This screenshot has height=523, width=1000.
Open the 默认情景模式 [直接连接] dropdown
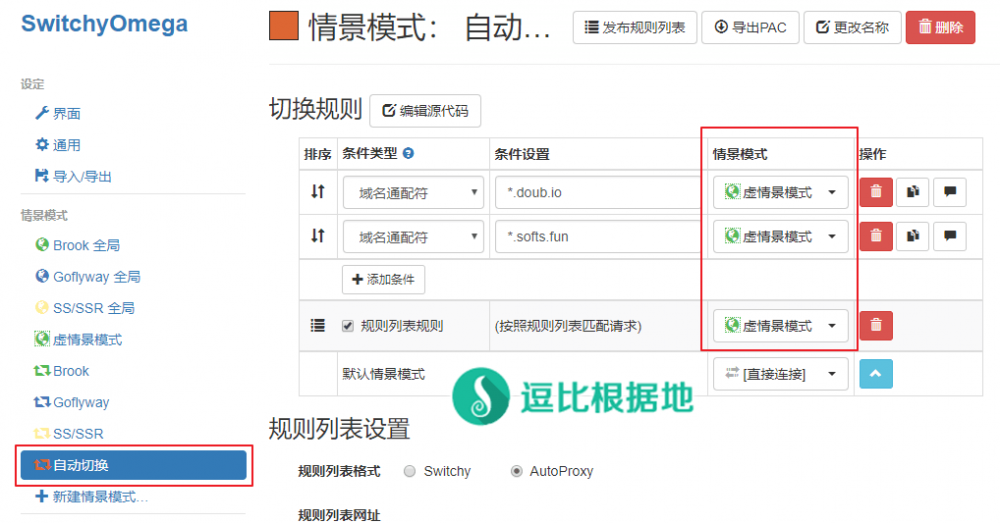click(x=780, y=374)
